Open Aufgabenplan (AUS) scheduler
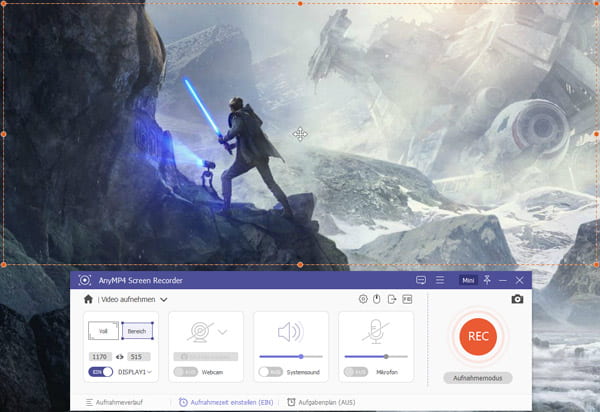This screenshot has height=412, width=600. point(321,402)
